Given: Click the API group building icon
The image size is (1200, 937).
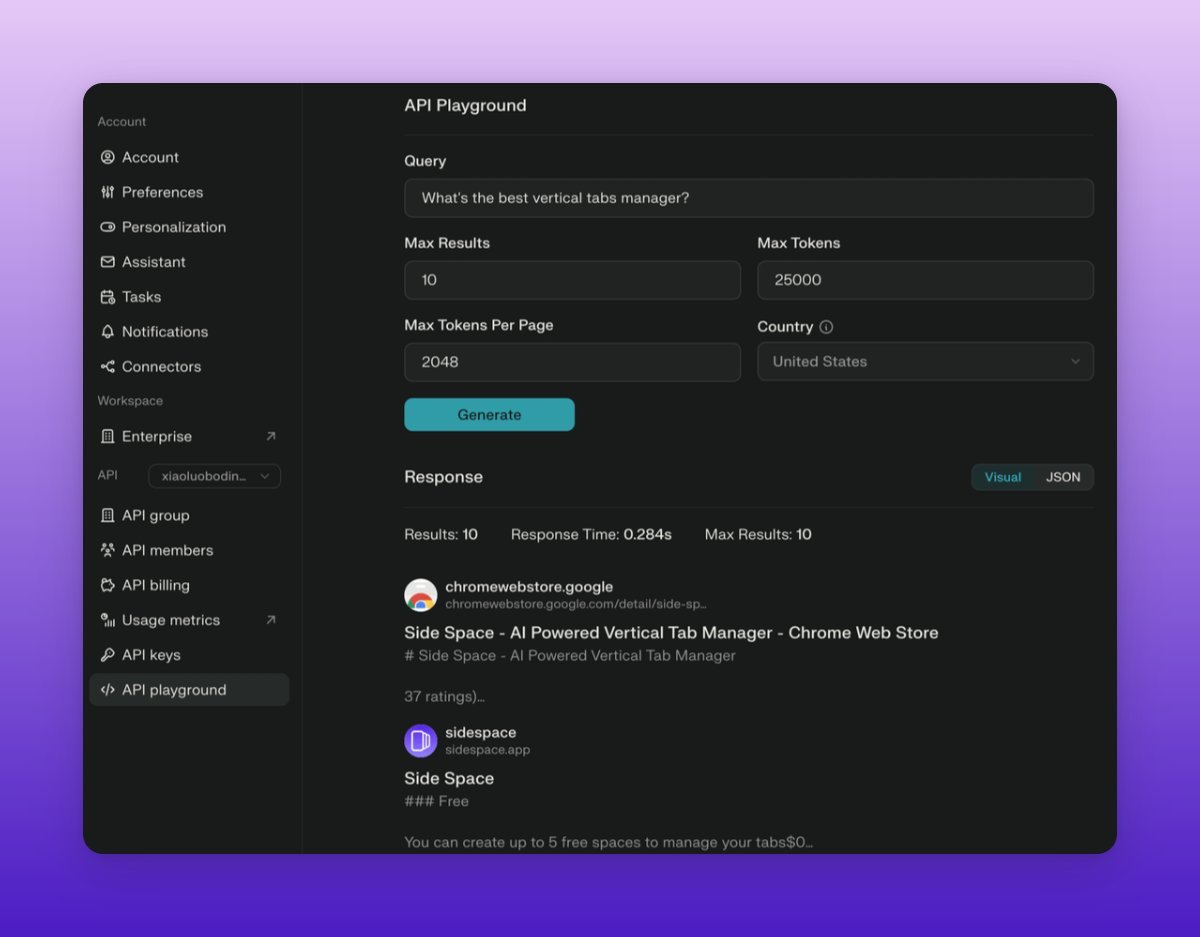Looking at the screenshot, I should click(x=108, y=515).
